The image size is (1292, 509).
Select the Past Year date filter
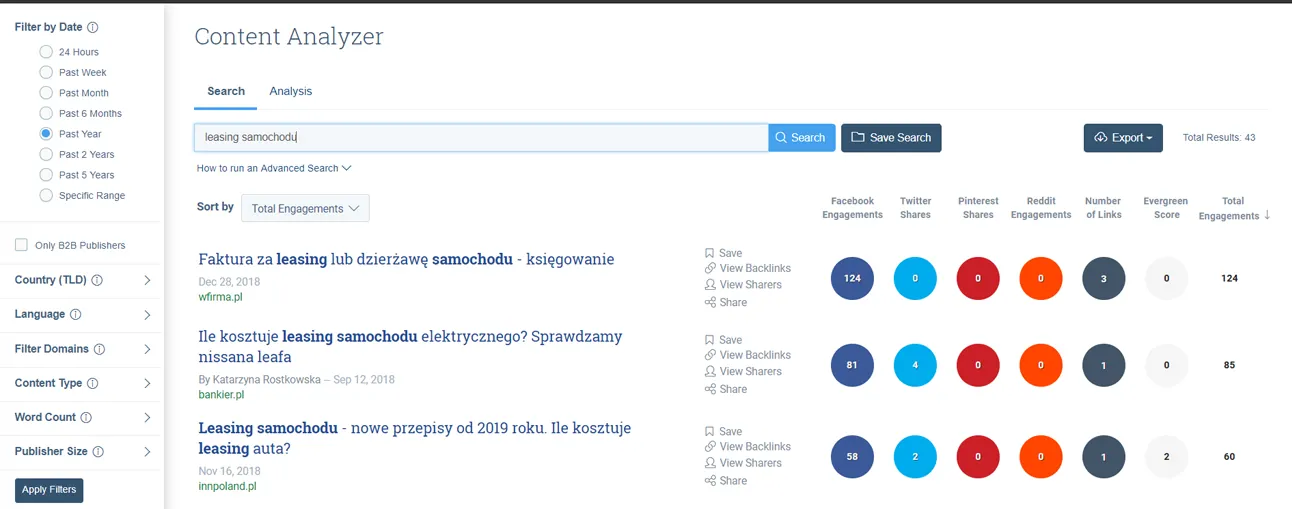[46, 134]
